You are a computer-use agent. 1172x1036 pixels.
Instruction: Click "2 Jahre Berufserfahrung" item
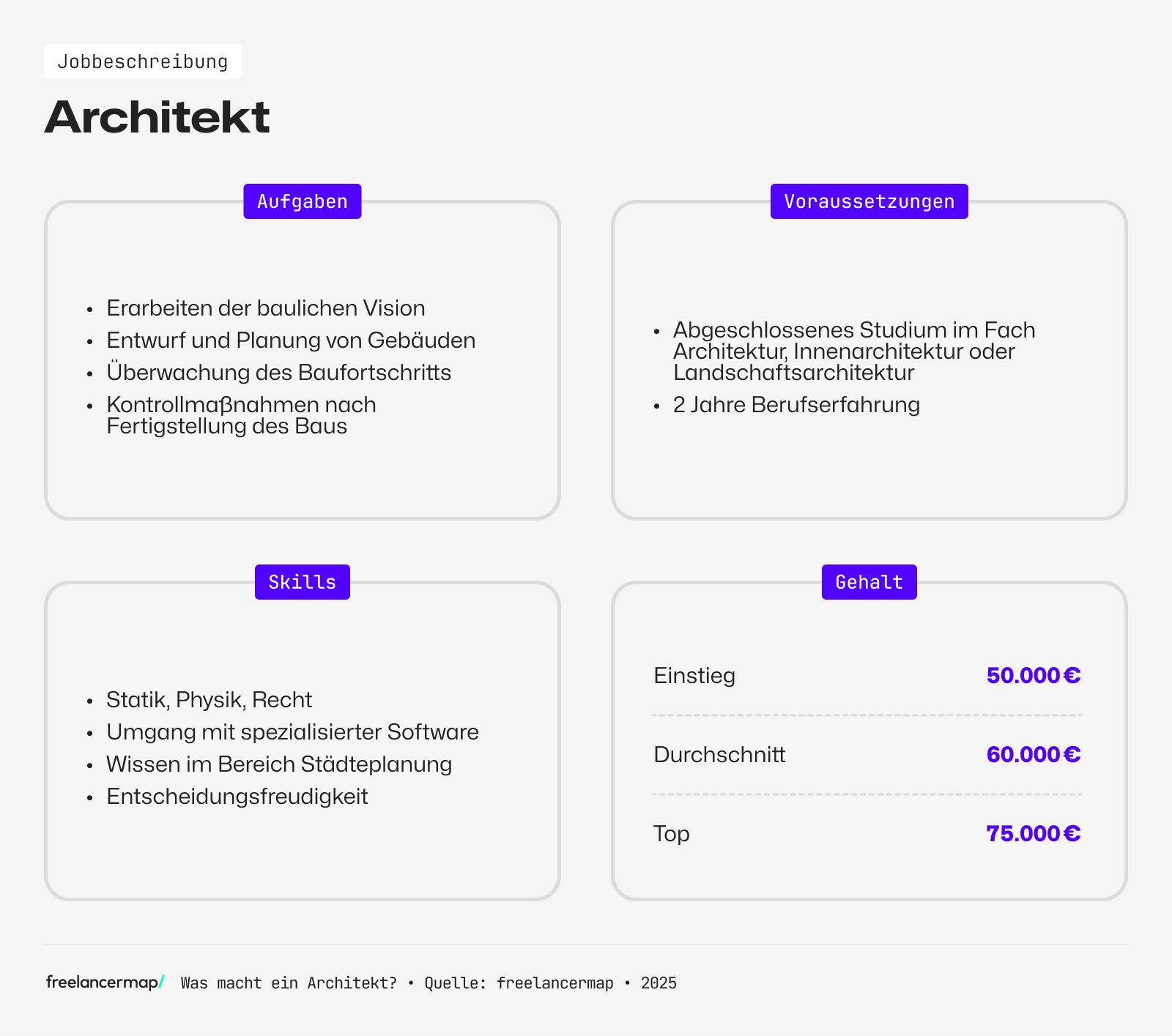point(796,405)
